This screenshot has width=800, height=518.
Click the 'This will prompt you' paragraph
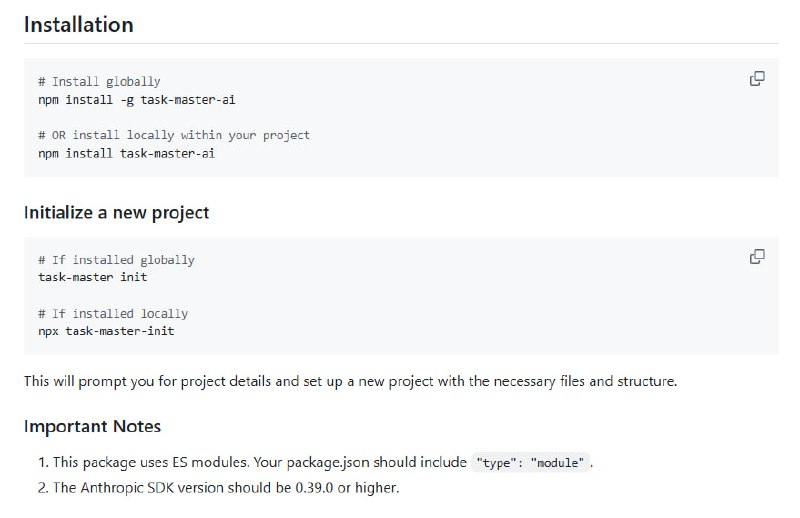(350, 381)
